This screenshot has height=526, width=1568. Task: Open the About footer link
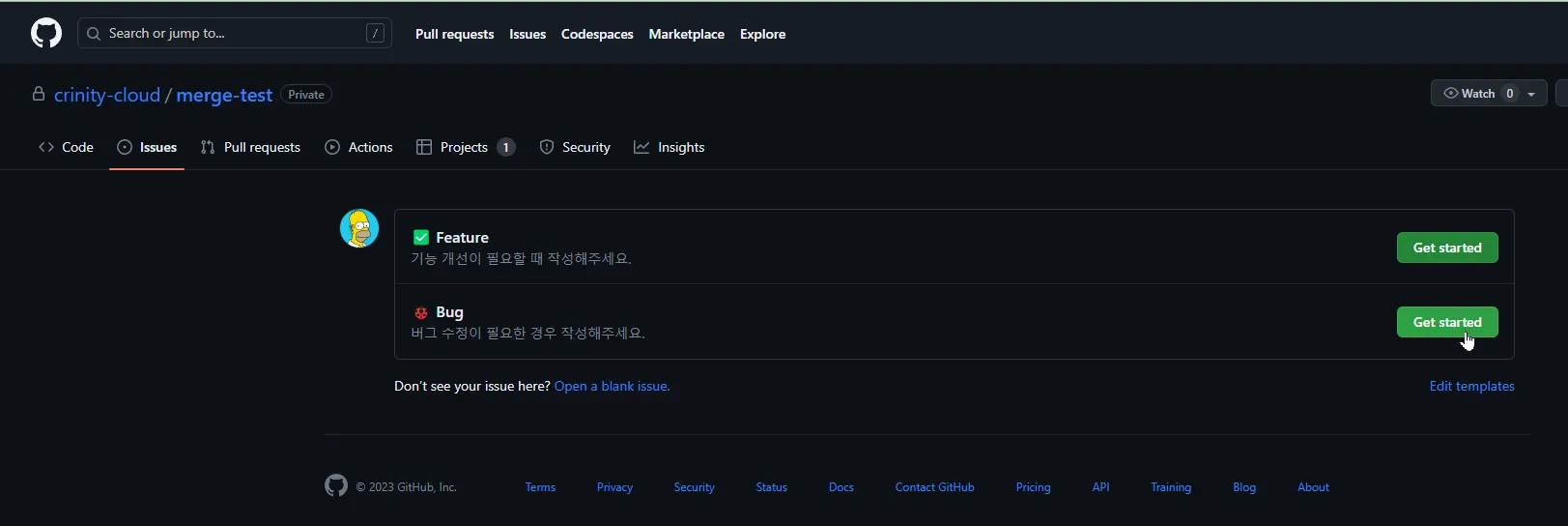click(1313, 487)
